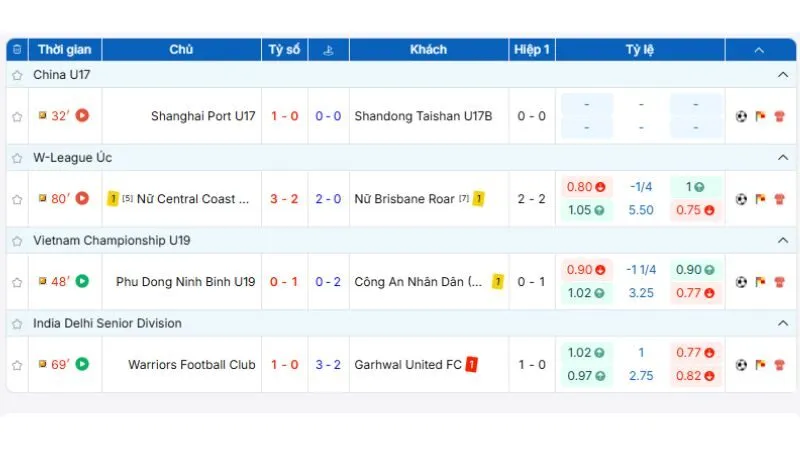800x450 pixels.
Task: Click the 1 - 0 score for Shanghai Port U17
Action: coord(284,116)
